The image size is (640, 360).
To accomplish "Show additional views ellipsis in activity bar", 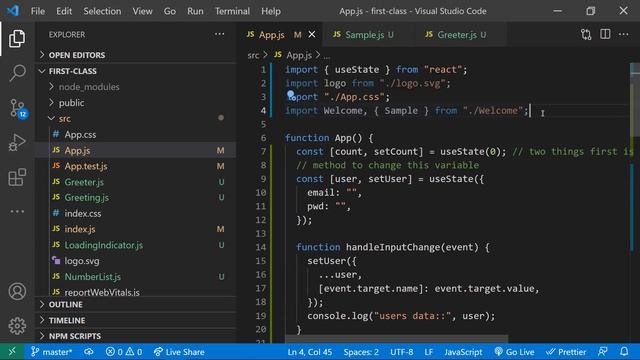I will (x=17, y=211).
